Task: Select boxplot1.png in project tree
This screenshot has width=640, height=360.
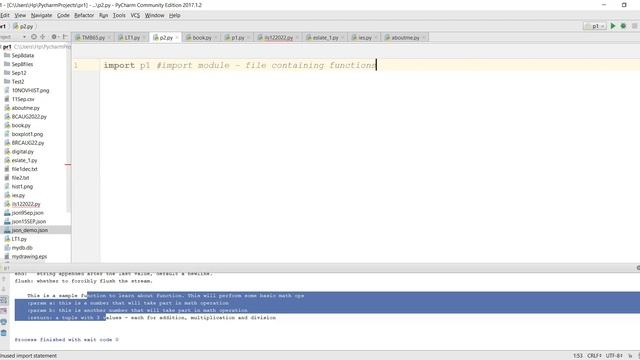Action: tap(24, 134)
